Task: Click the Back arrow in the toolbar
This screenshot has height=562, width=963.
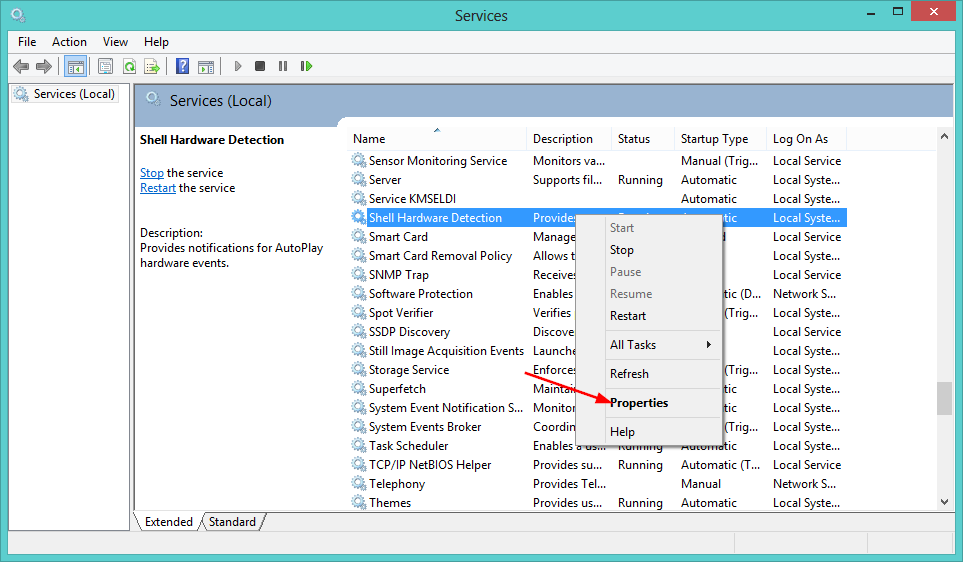Action: pyautogui.click(x=21, y=67)
